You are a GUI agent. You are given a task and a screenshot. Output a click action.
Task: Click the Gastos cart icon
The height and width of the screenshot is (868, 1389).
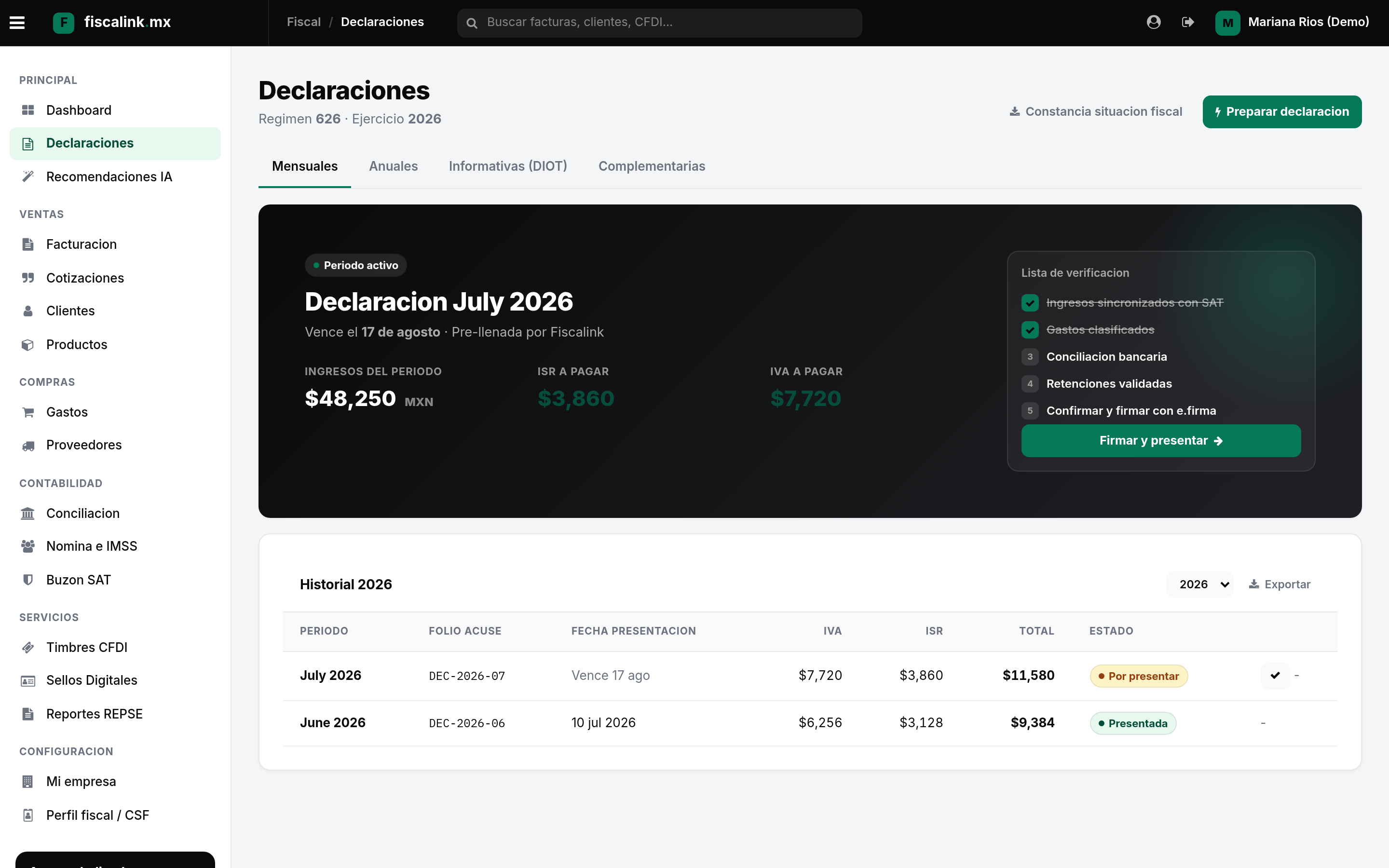tap(27, 412)
